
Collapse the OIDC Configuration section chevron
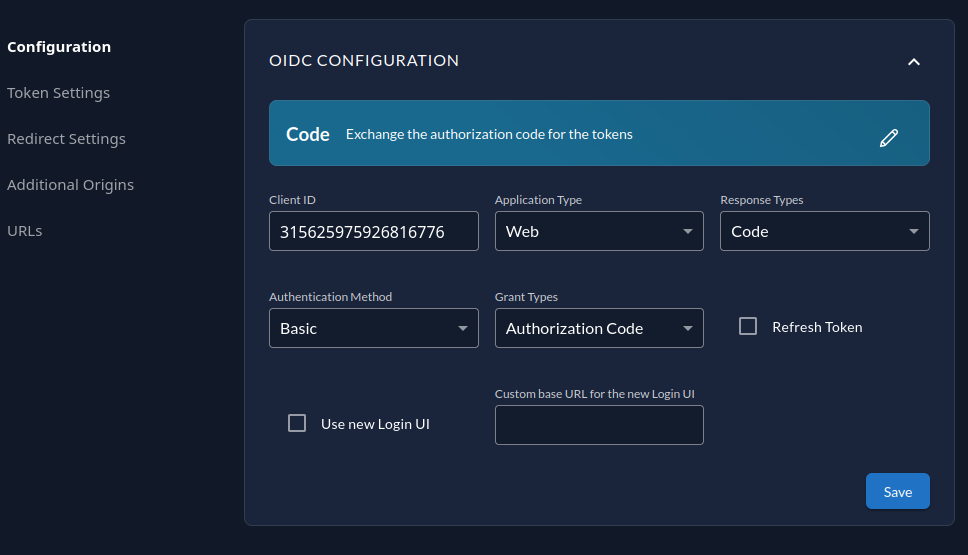pos(913,62)
